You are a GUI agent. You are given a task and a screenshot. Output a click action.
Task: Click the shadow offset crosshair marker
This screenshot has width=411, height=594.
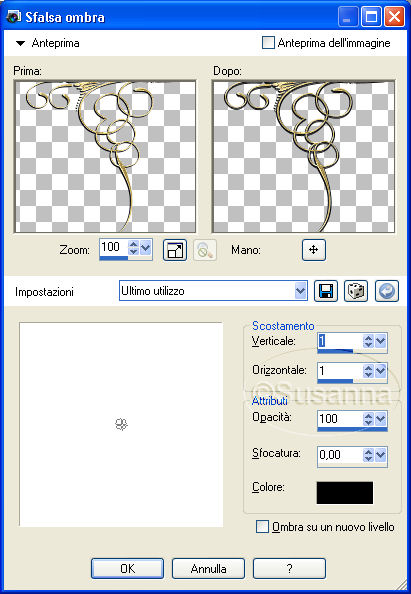pyautogui.click(x=121, y=424)
